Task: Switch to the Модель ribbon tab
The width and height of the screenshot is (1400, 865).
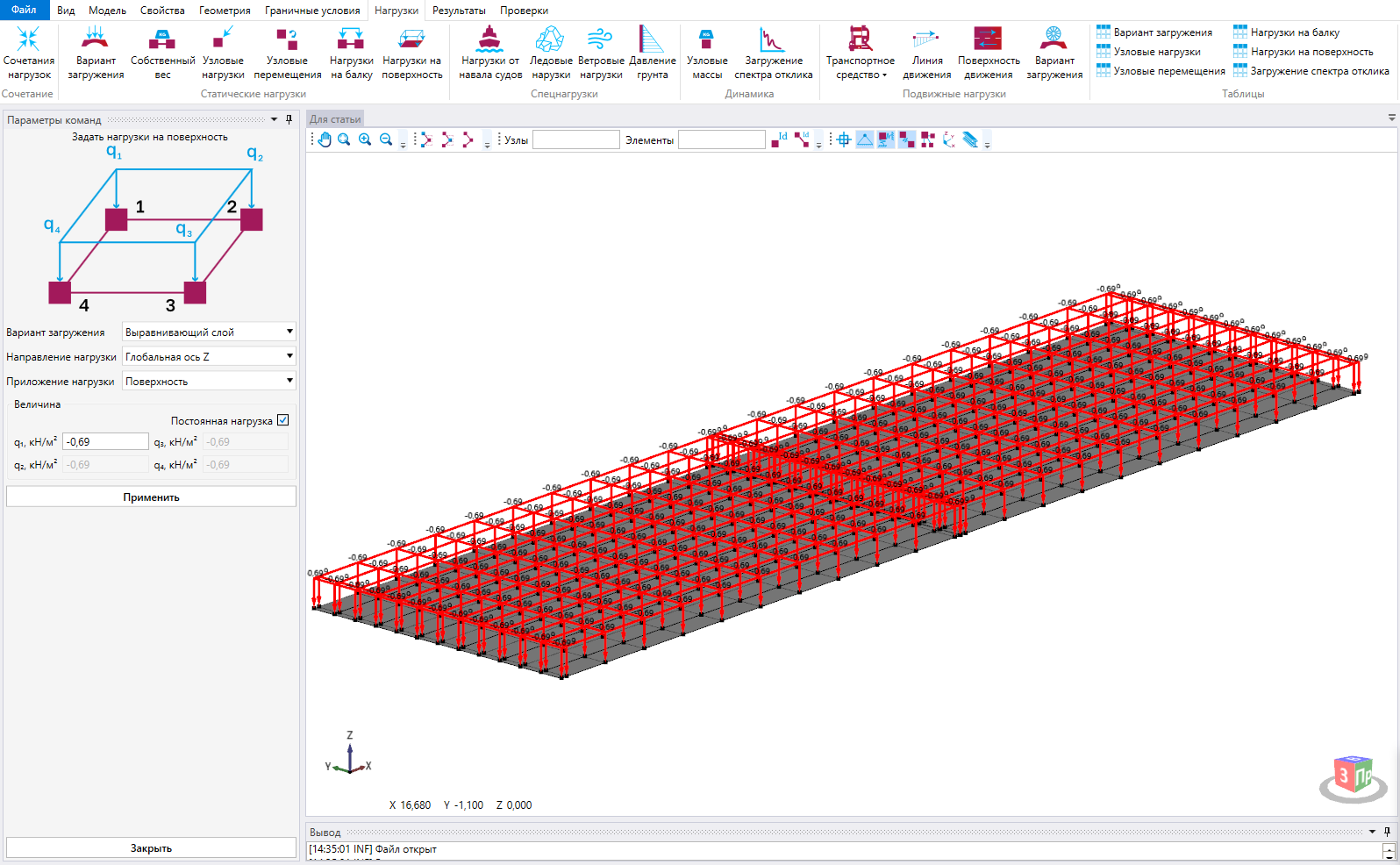Action: 107,11
